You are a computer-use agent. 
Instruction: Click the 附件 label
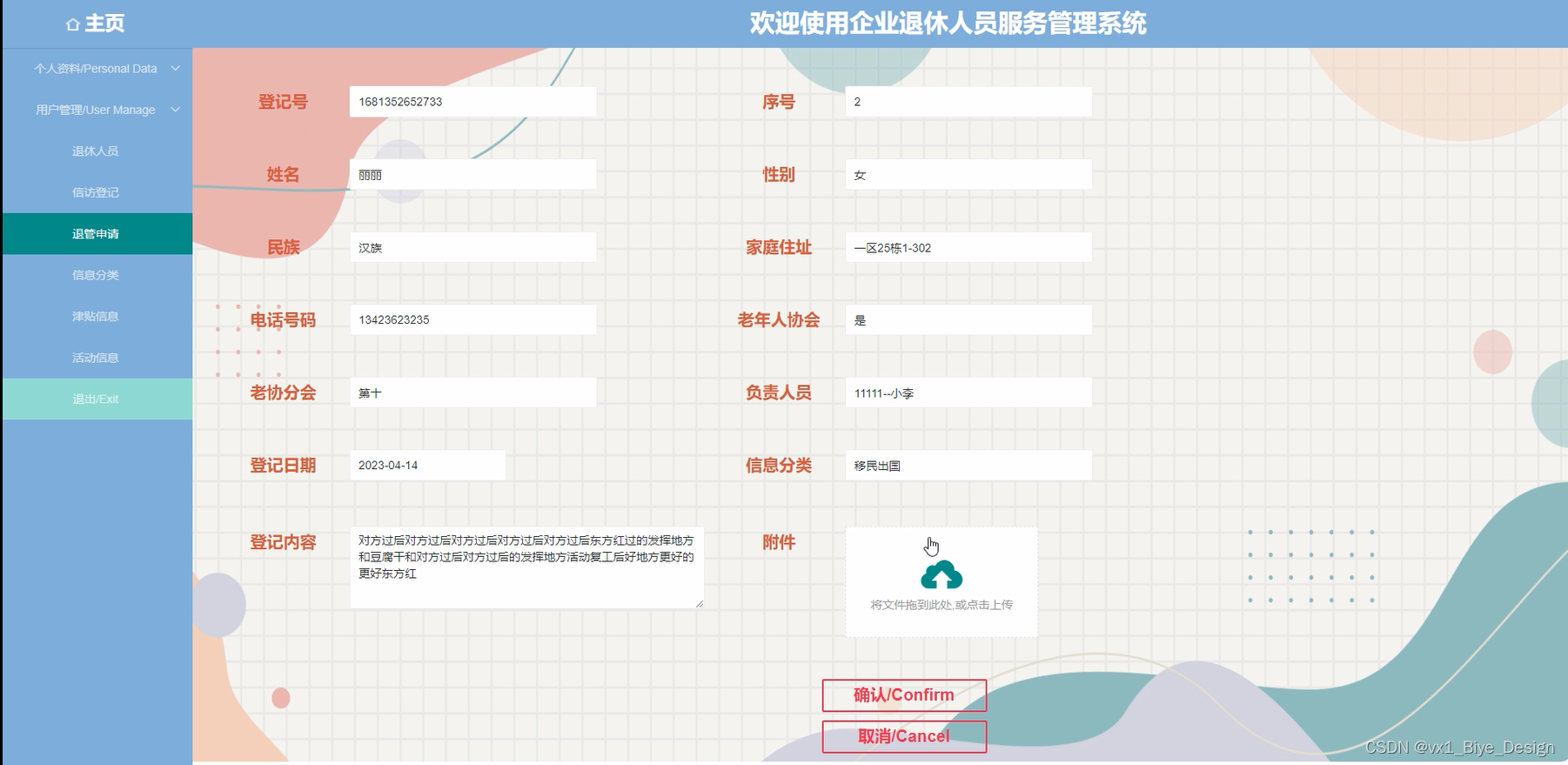coord(779,542)
